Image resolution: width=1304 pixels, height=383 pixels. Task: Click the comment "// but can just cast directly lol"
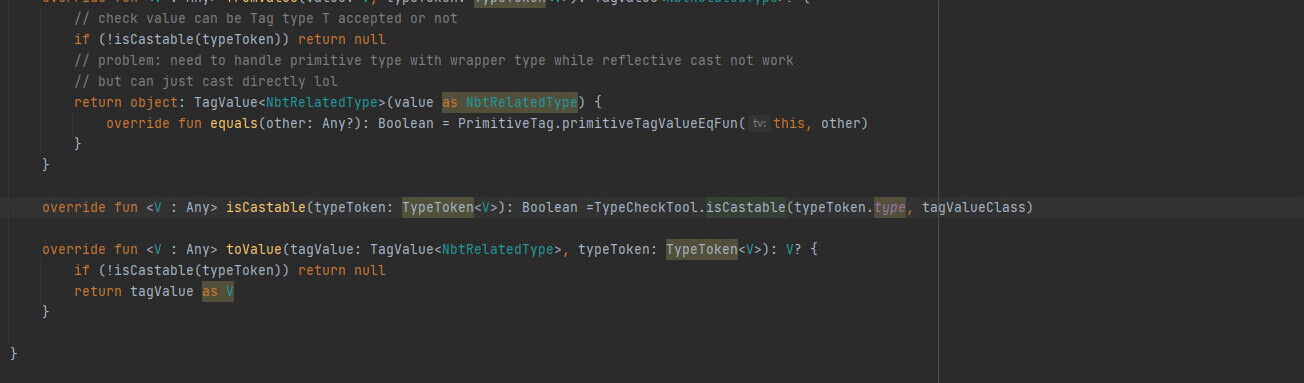pyautogui.click(x=206, y=81)
